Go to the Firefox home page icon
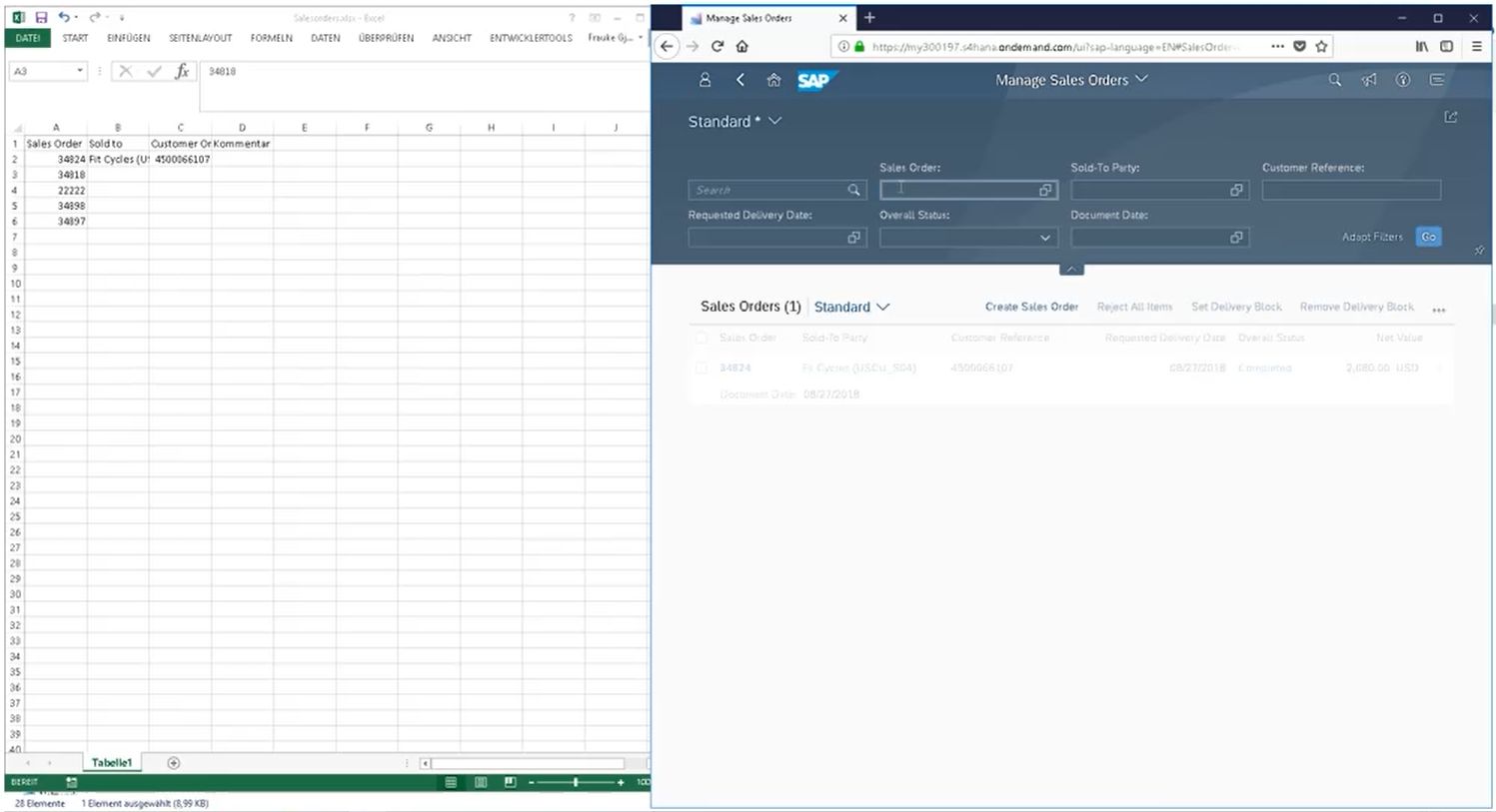Viewport: 1496px width, 812px height. [x=742, y=46]
